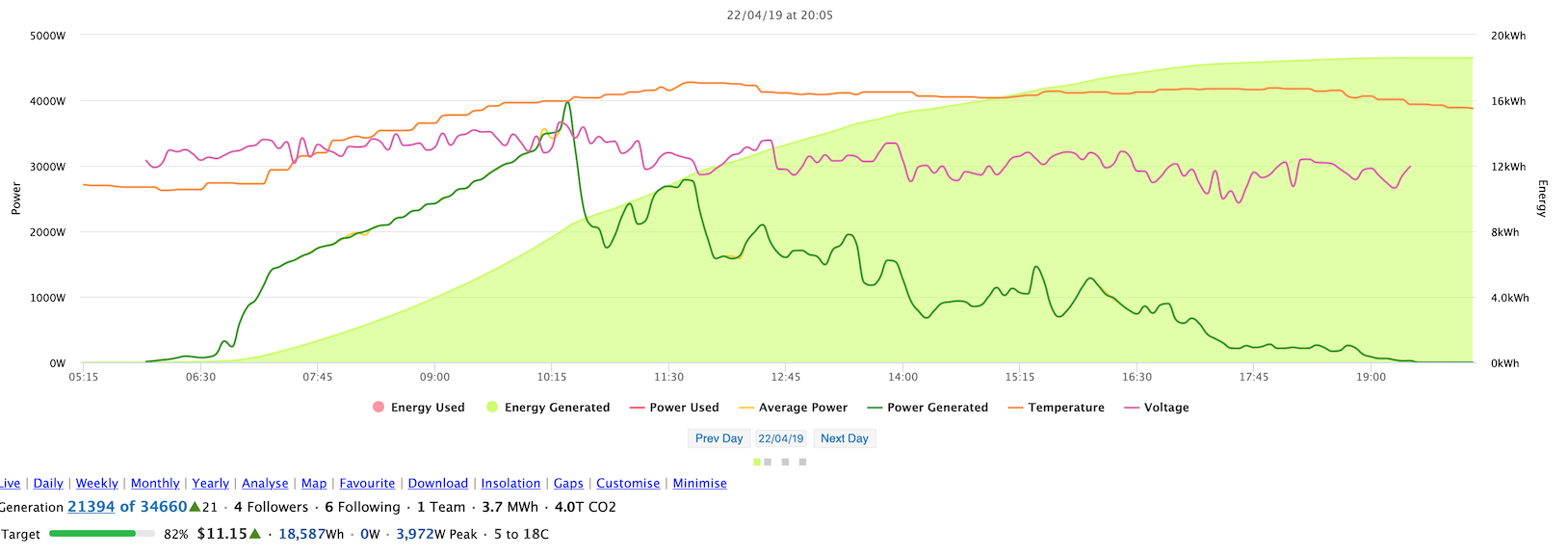The height and width of the screenshot is (557, 1568).
Task: Click the Minimise link
Action: pyautogui.click(x=700, y=484)
